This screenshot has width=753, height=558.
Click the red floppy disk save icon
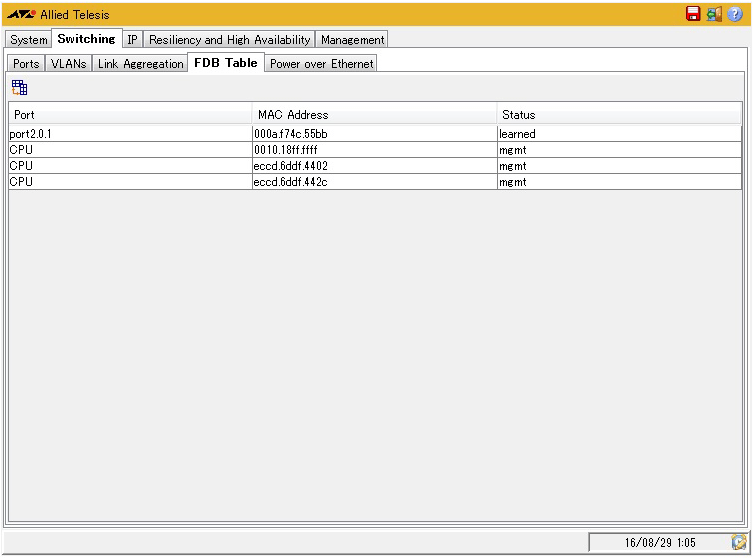(693, 14)
